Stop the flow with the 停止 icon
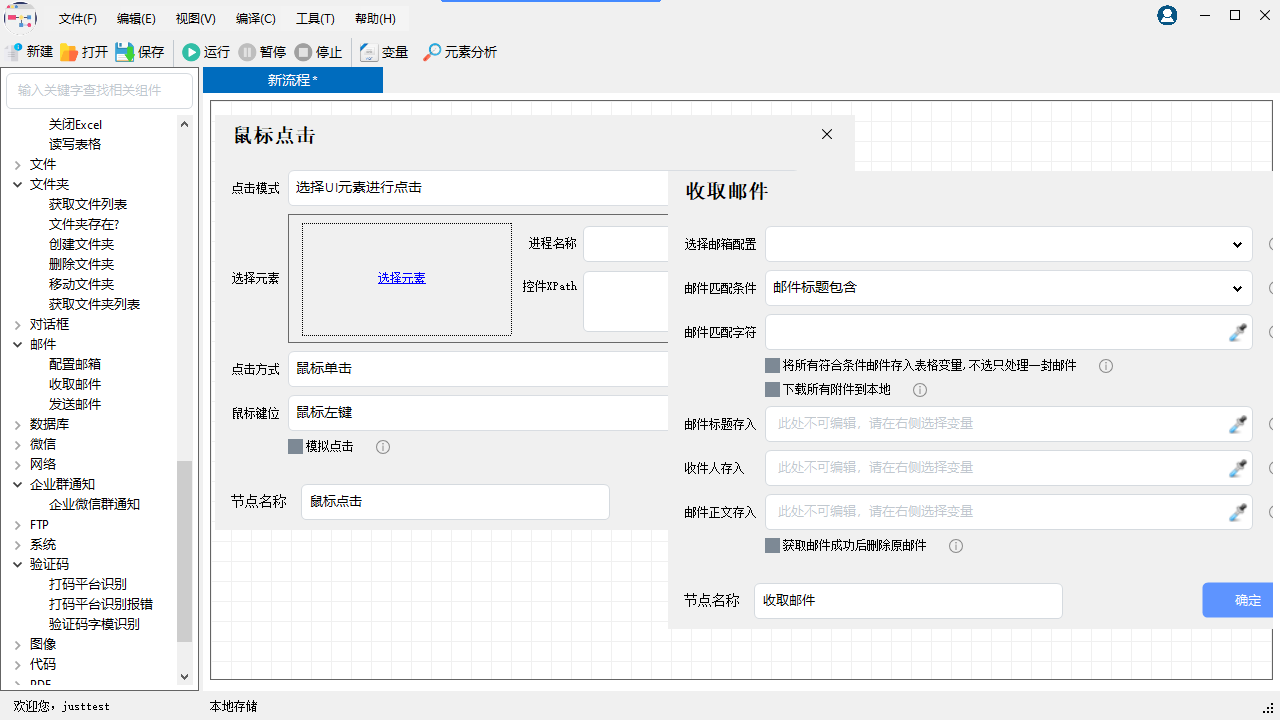The image size is (1280, 720). pos(318,52)
